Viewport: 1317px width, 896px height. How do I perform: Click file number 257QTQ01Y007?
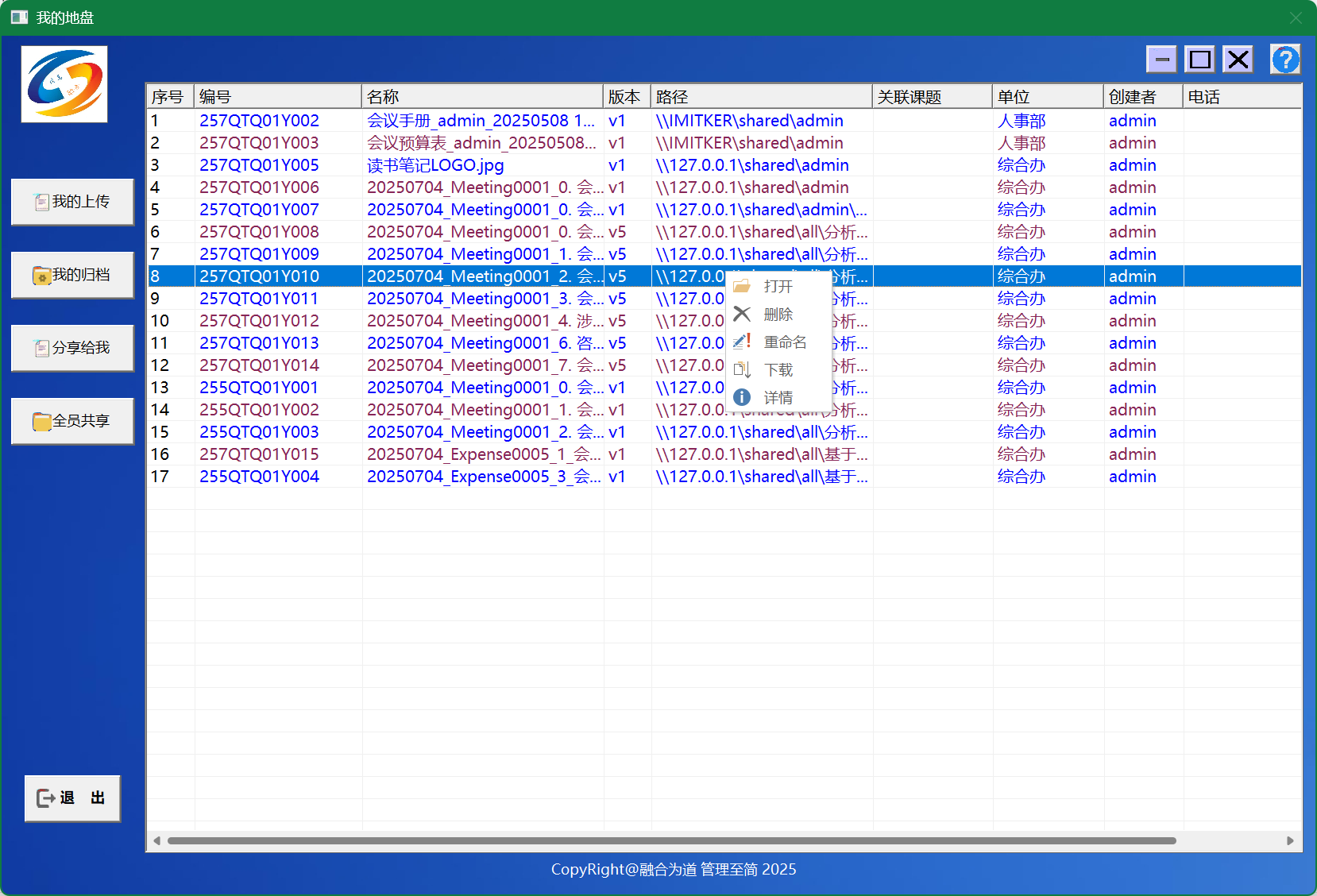259,210
